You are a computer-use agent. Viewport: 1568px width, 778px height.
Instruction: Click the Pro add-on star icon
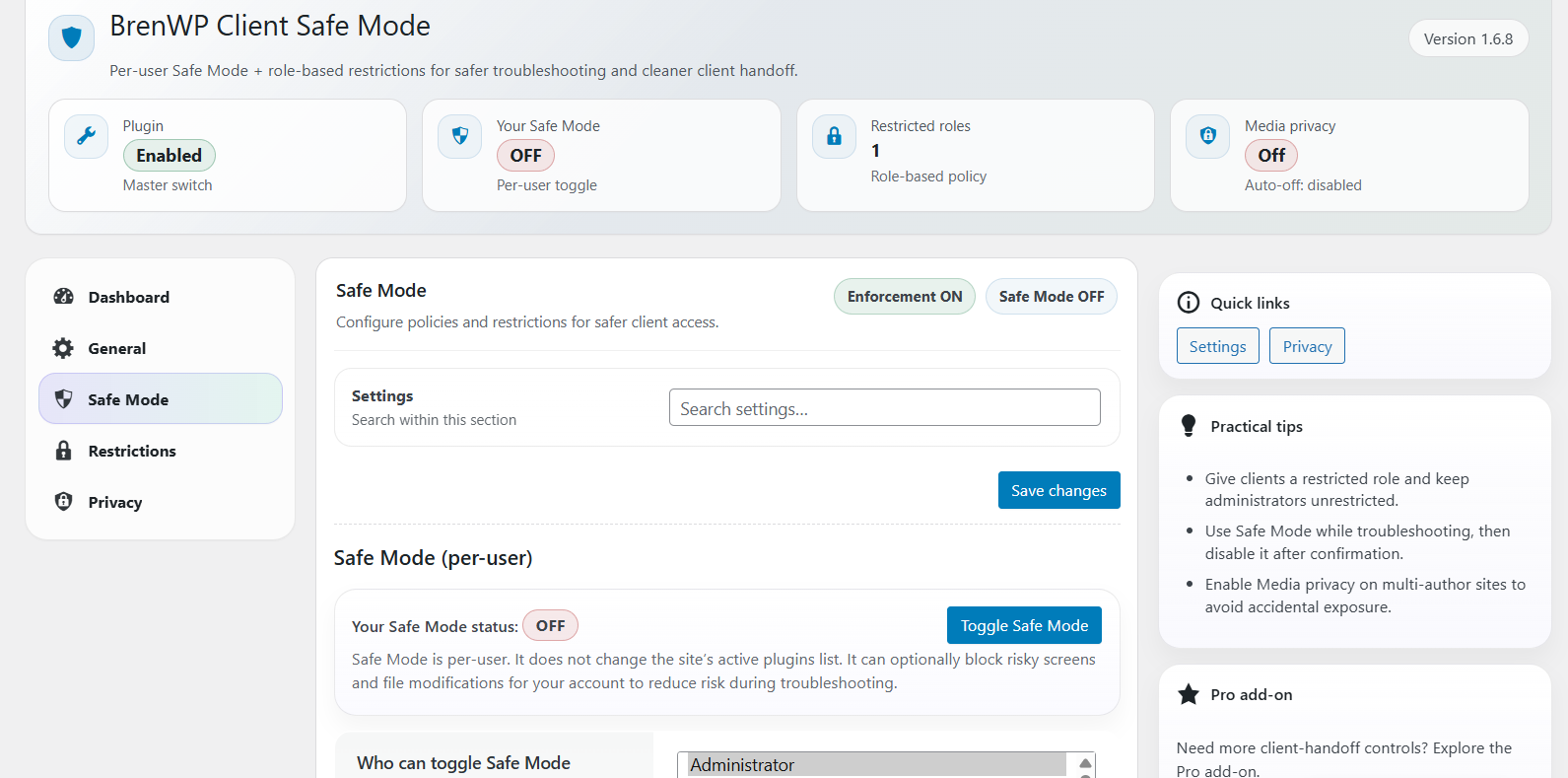tap(1189, 694)
